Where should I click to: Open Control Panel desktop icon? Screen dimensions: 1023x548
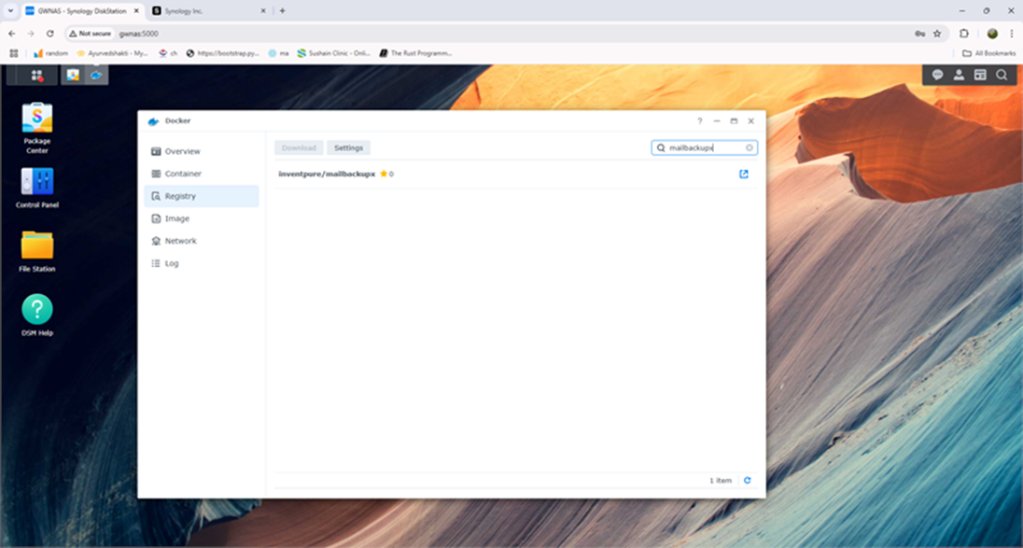pos(37,188)
